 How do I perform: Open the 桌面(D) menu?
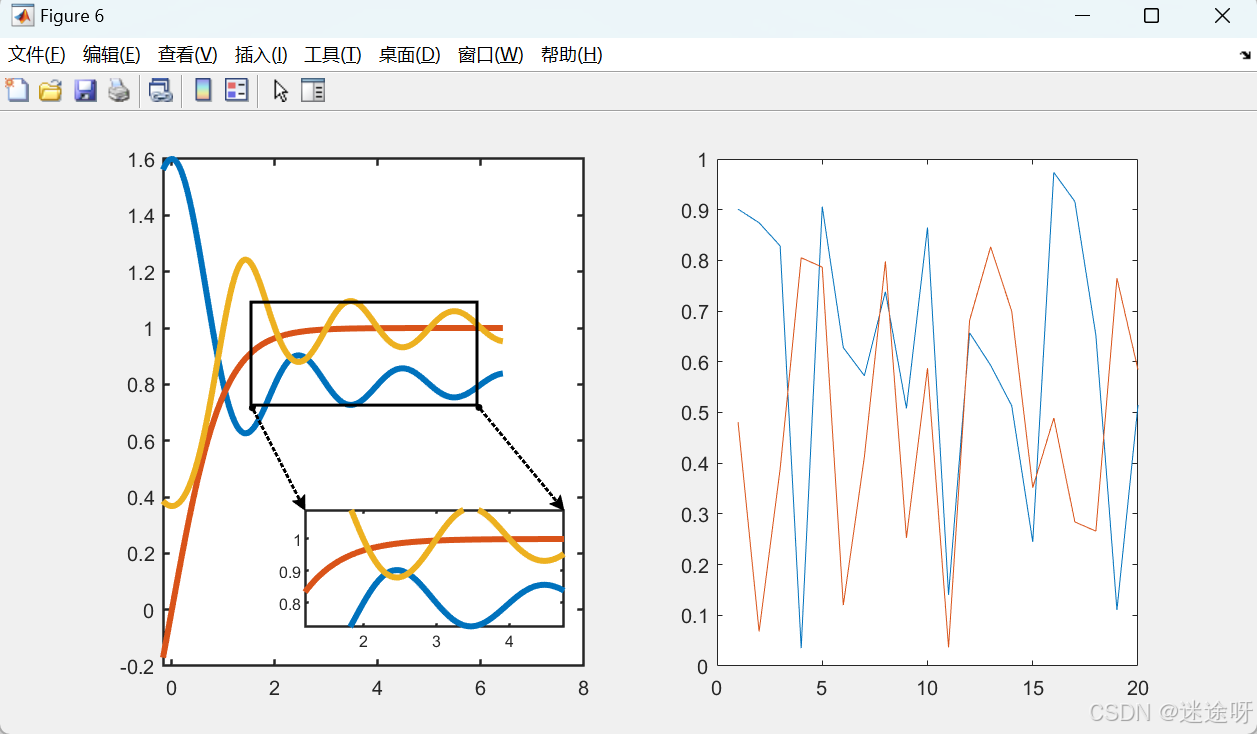409,55
